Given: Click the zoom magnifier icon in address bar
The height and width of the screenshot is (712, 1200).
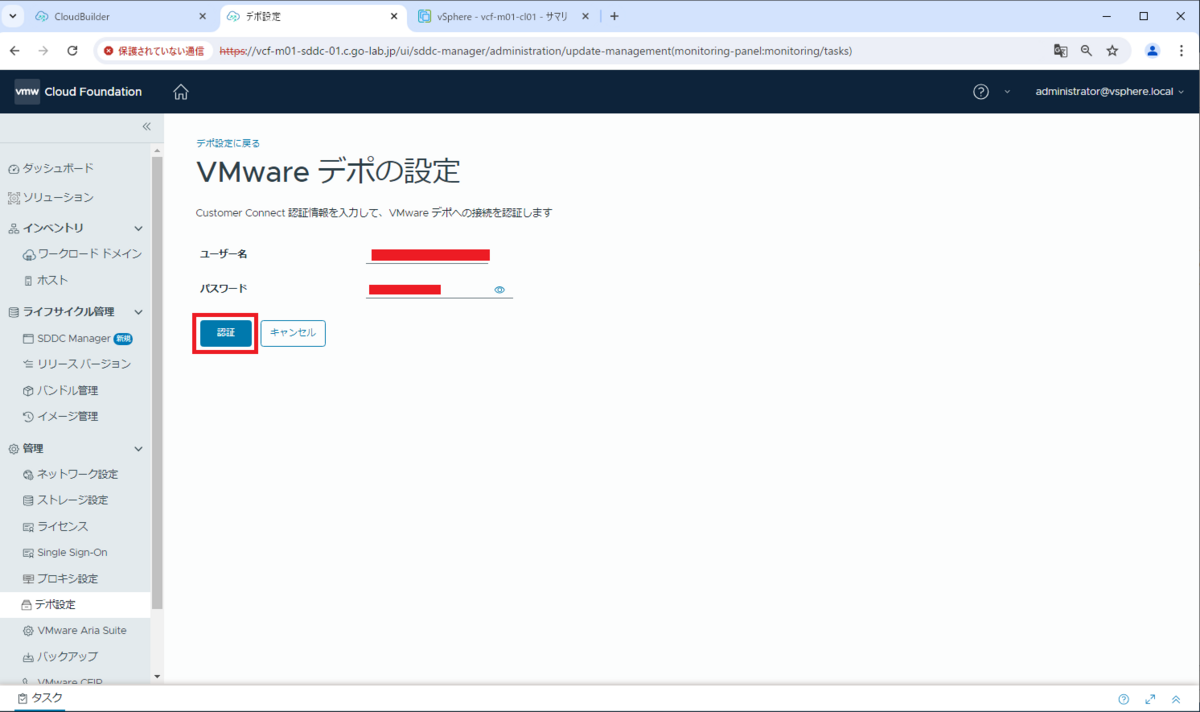Looking at the screenshot, I should (1087, 50).
